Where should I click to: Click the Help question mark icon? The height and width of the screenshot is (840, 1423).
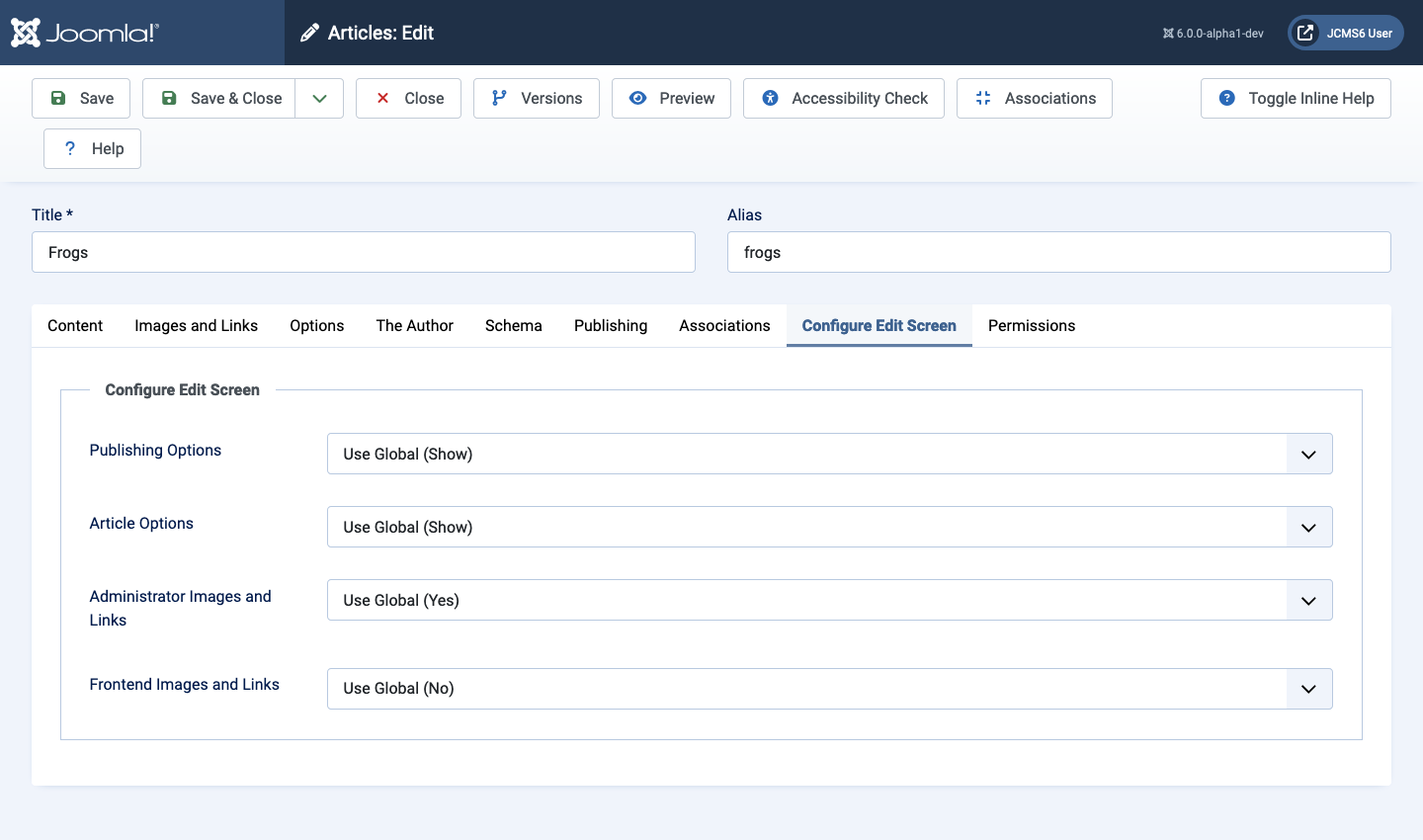[x=69, y=148]
